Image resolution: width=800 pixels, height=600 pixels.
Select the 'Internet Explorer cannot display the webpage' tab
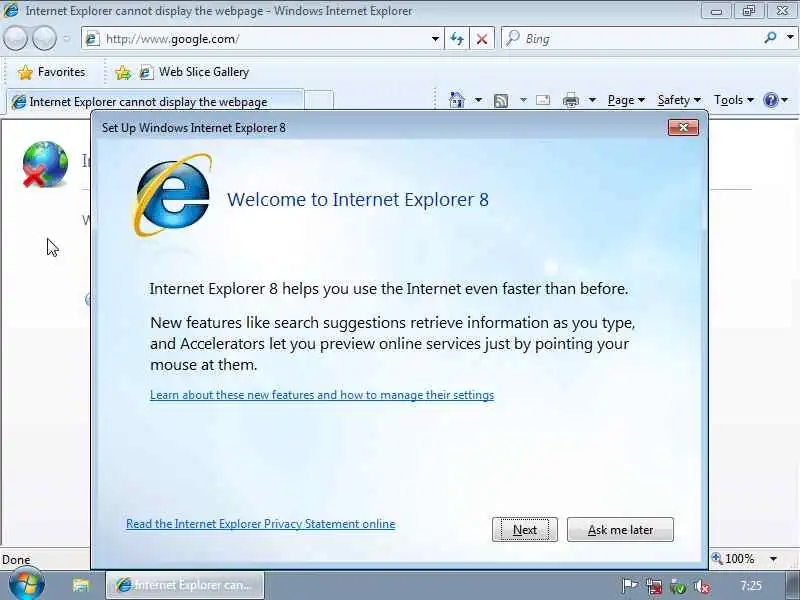[x=155, y=102]
